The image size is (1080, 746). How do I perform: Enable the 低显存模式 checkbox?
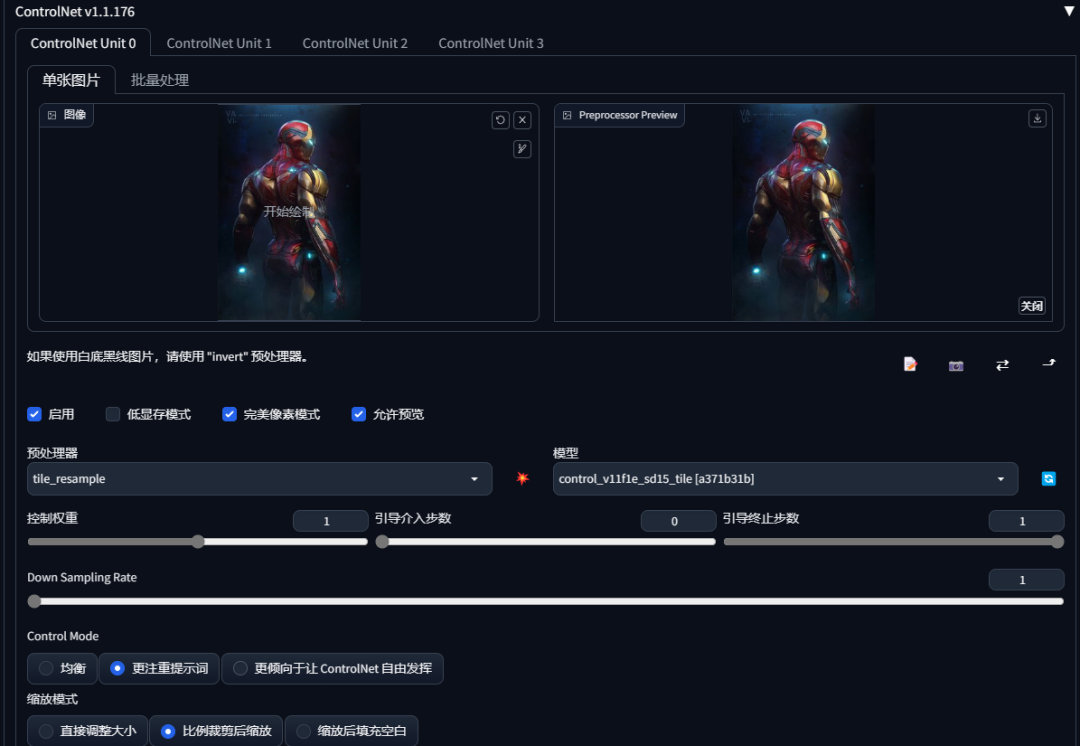[113, 414]
